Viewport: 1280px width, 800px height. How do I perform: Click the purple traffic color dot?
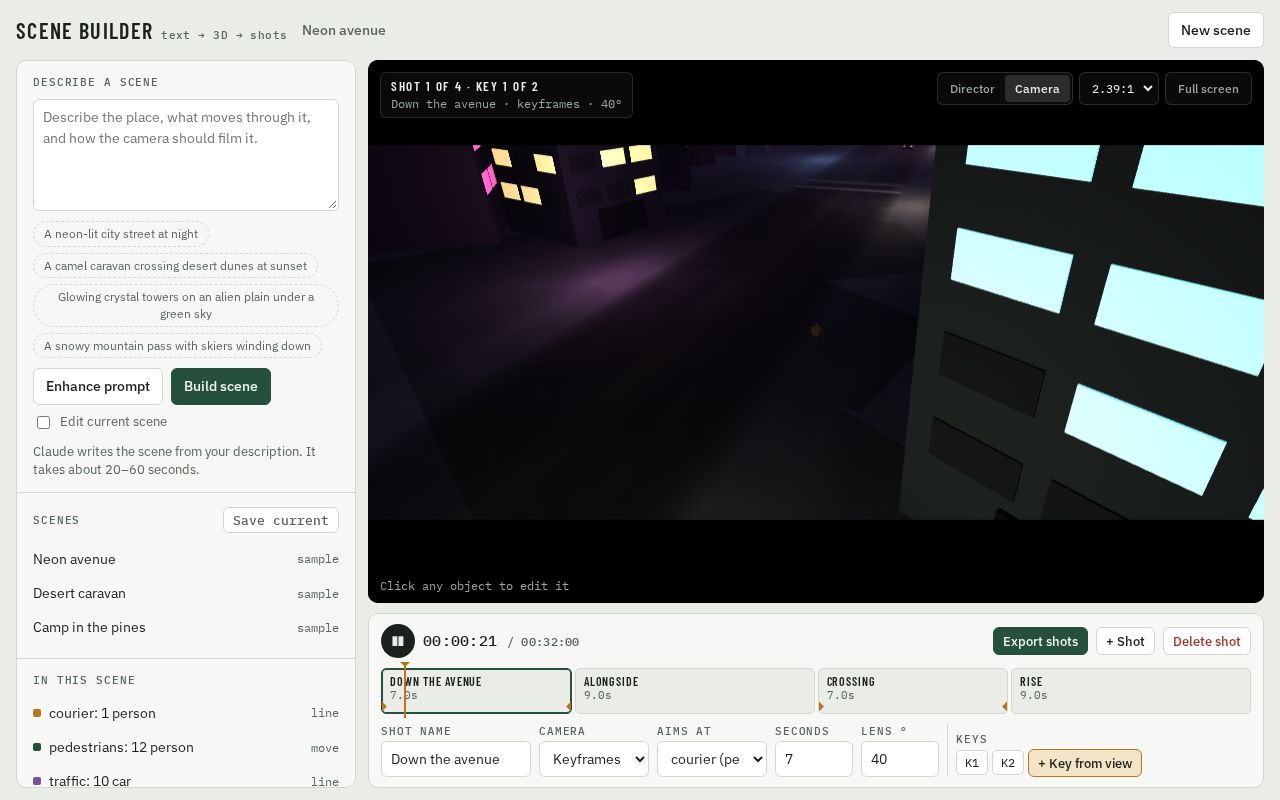[37, 781]
